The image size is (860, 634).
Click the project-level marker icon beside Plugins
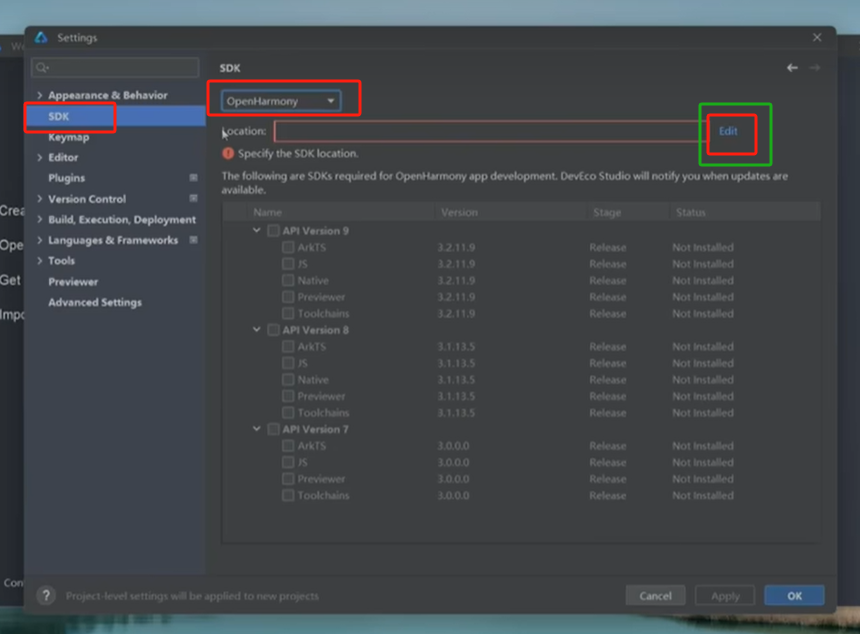pyautogui.click(x=194, y=178)
